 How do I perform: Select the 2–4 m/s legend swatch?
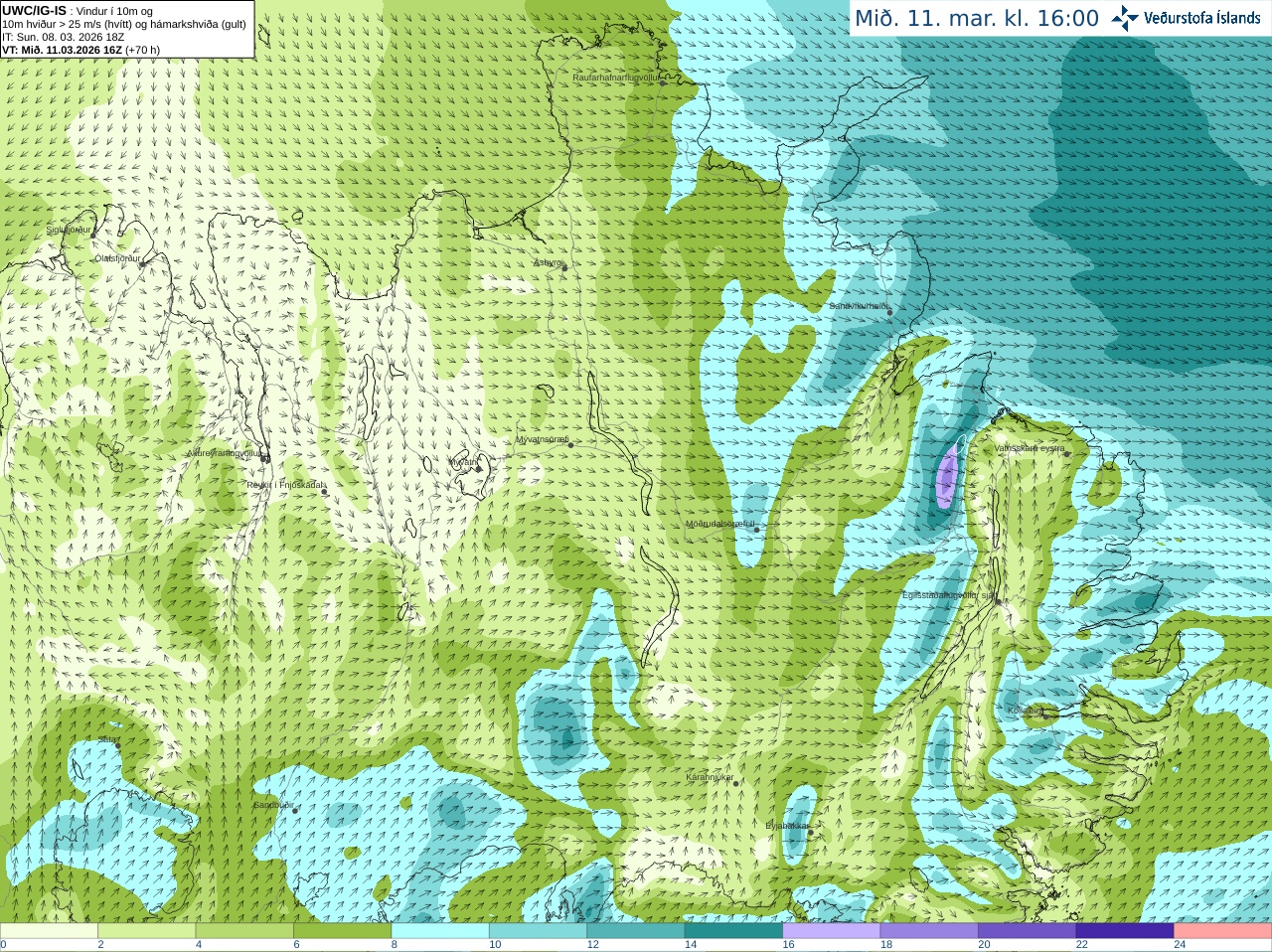pos(147,931)
